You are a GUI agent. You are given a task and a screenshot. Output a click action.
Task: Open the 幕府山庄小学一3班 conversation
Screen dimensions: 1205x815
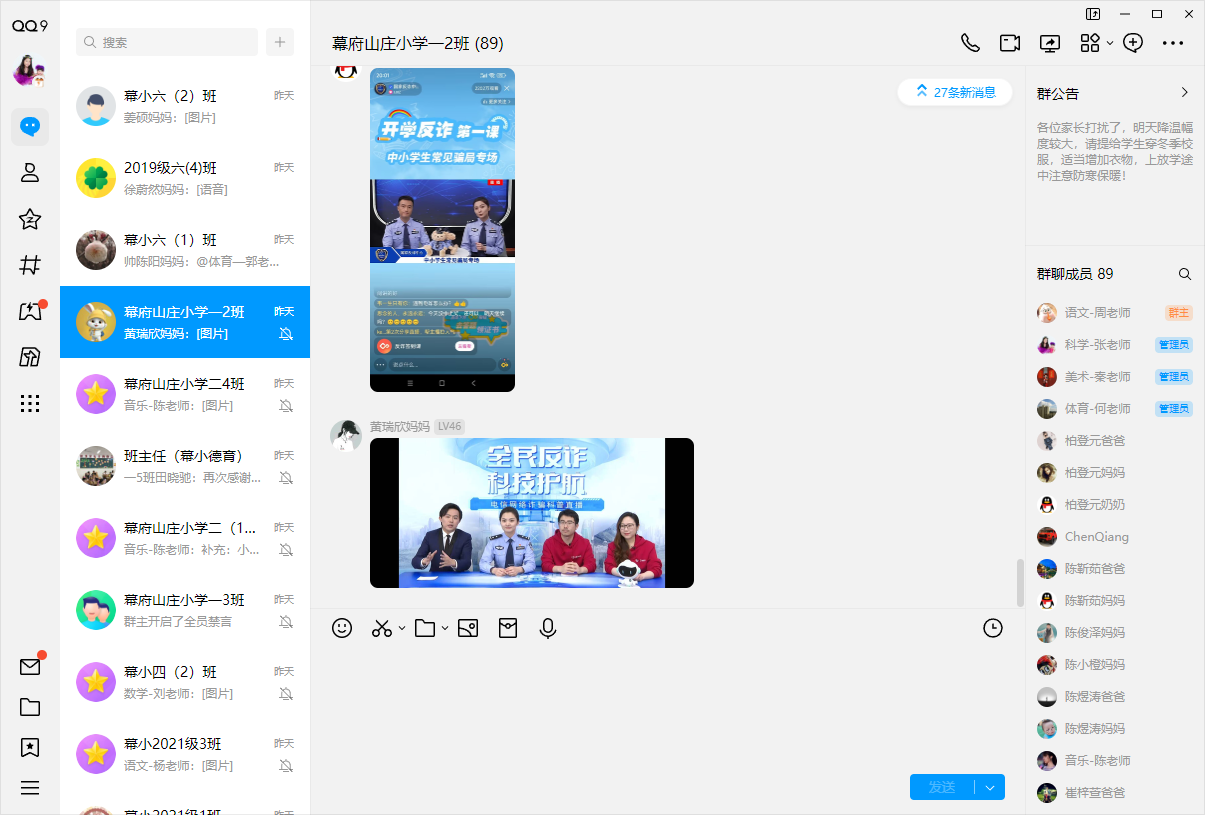click(185, 610)
